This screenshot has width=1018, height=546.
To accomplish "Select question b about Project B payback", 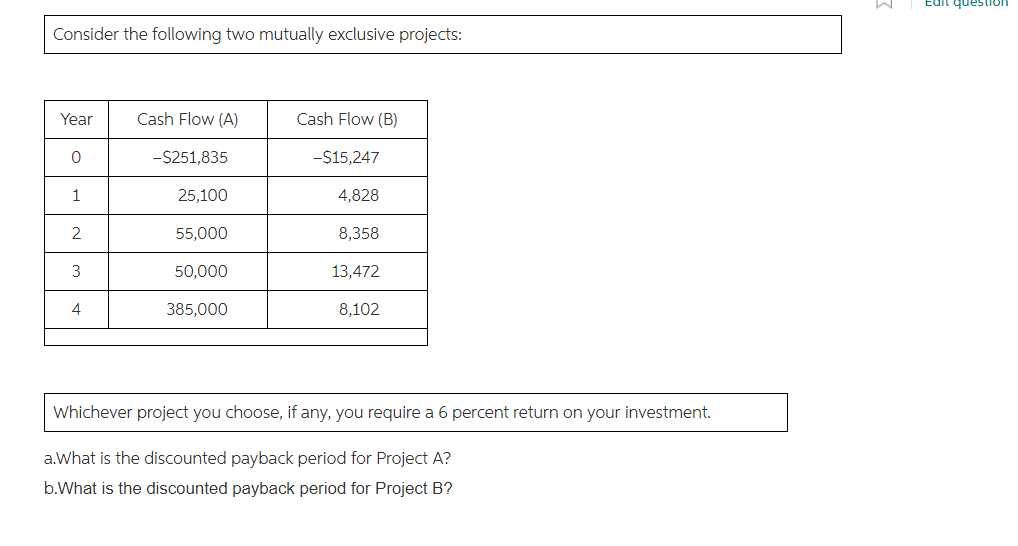I will pyautogui.click(x=248, y=488).
